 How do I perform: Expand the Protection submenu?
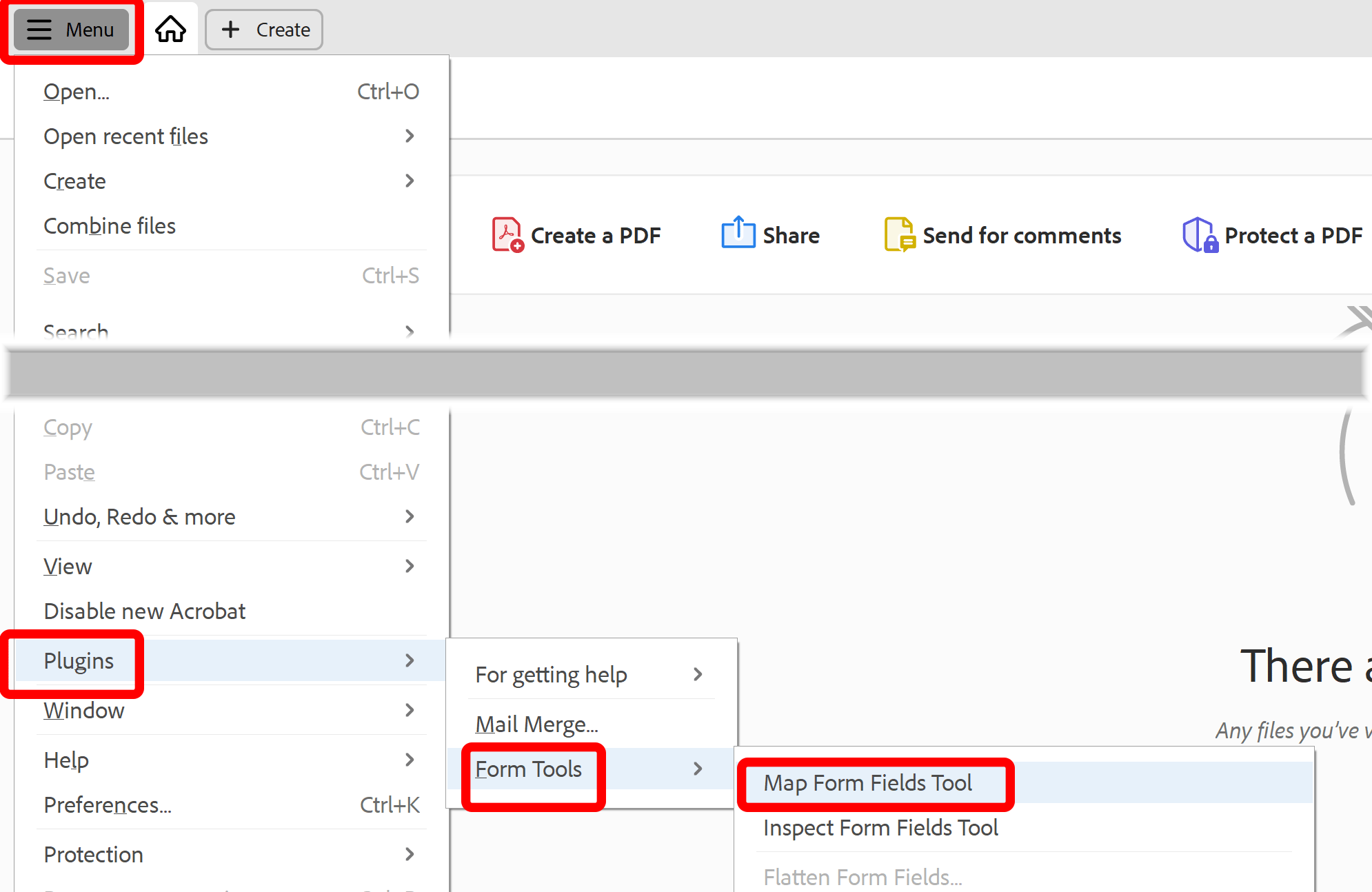coord(231,855)
